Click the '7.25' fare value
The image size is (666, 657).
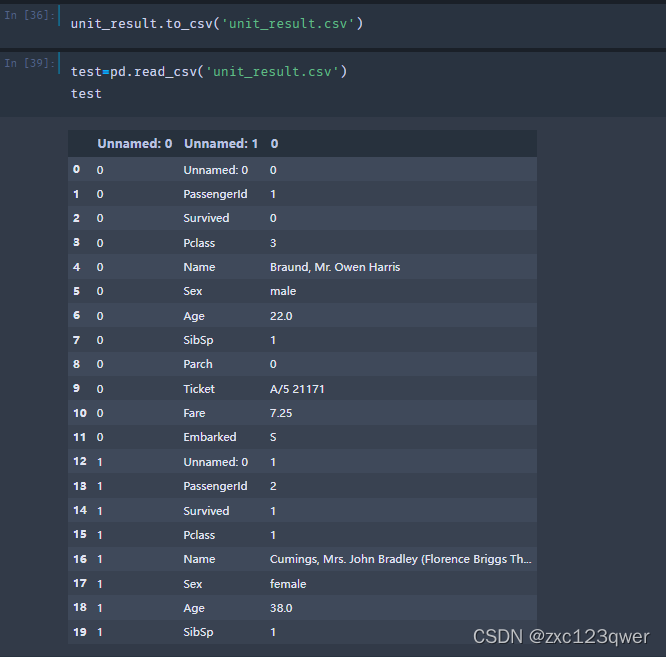[x=281, y=413]
